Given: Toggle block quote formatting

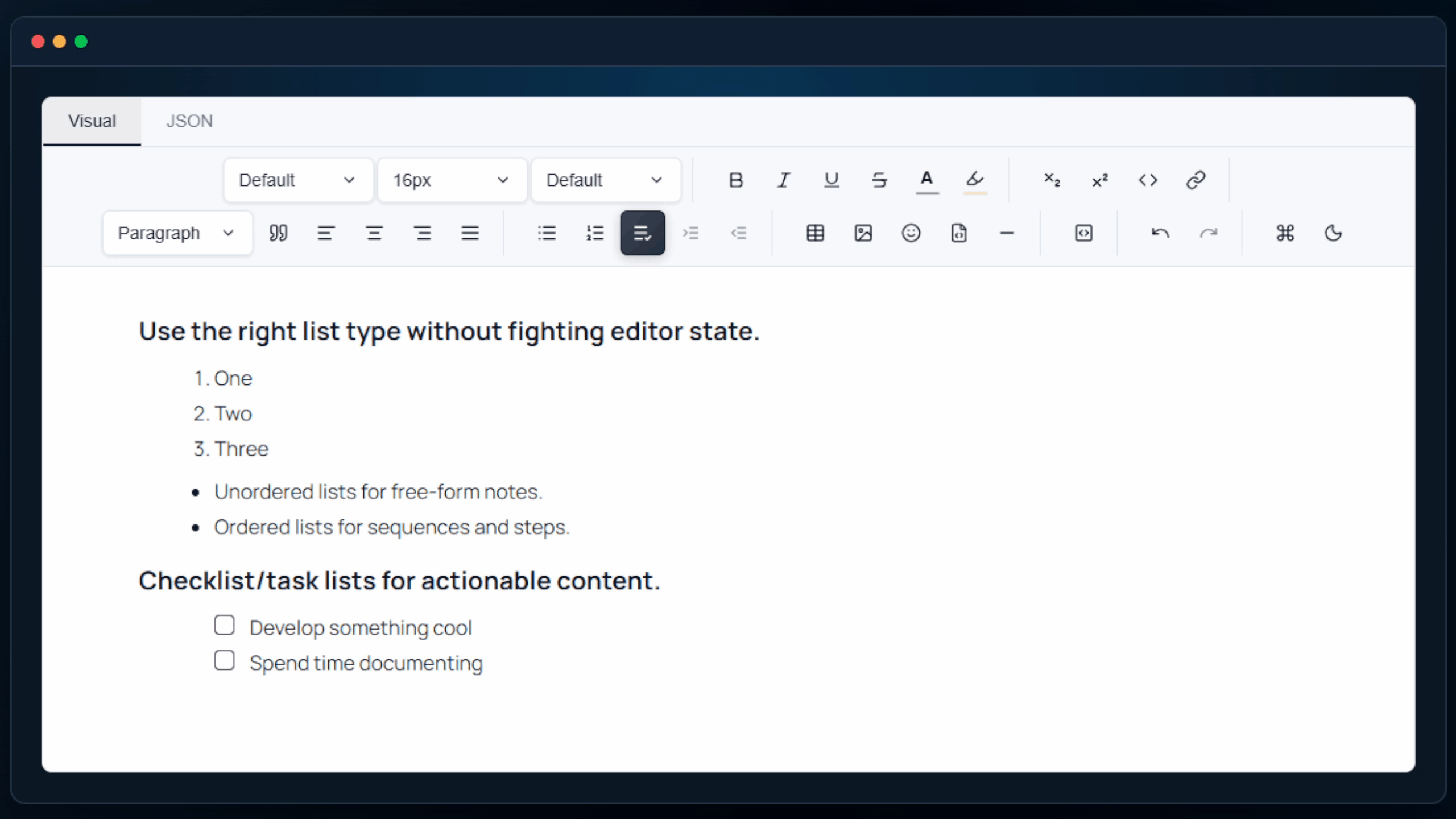Looking at the screenshot, I should tap(278, 233).
